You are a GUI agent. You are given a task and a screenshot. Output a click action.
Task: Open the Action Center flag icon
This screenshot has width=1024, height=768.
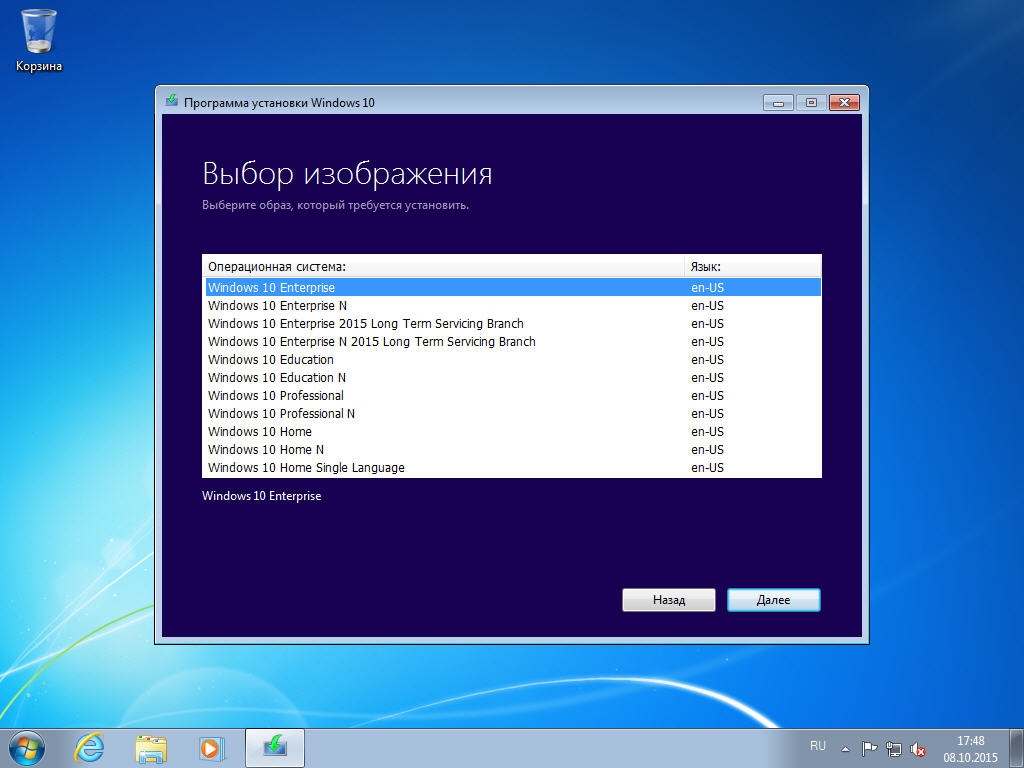[869, 749]
